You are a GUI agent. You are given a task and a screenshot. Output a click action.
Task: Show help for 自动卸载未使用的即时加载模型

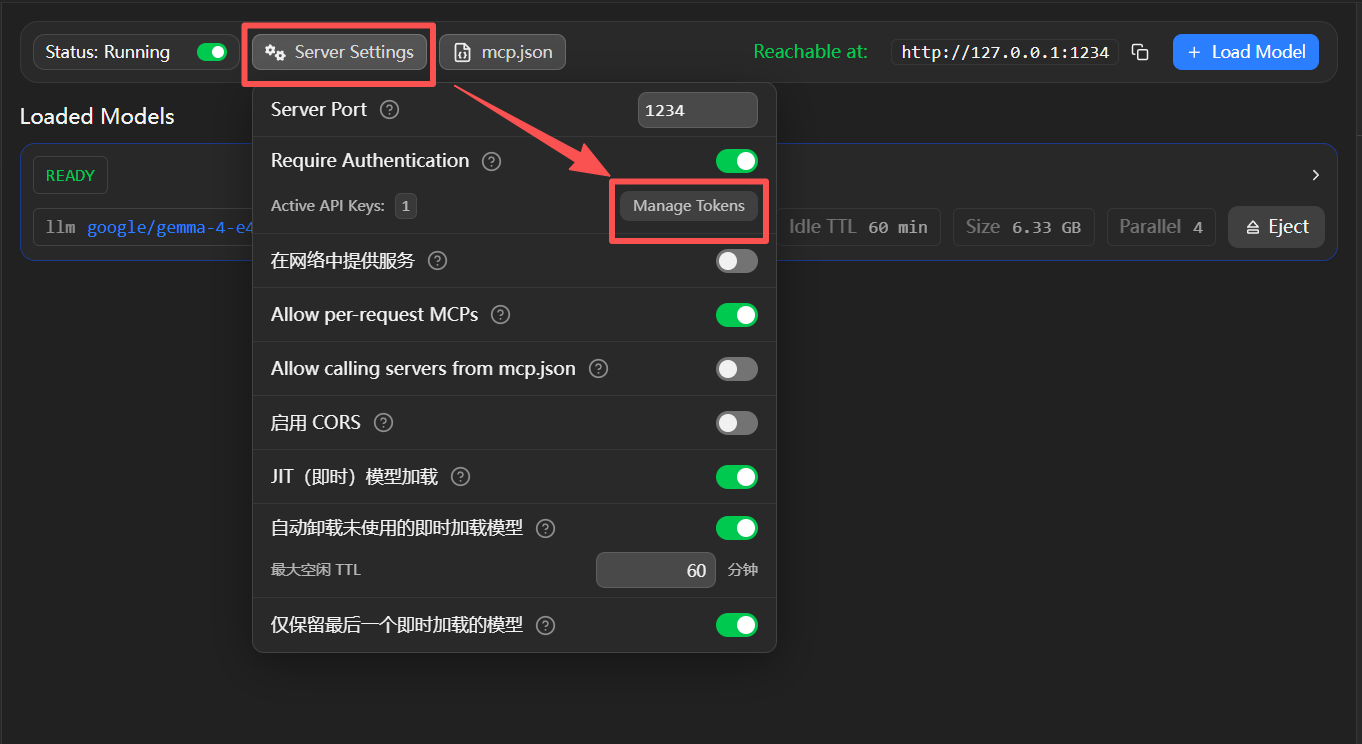[546, 528]
